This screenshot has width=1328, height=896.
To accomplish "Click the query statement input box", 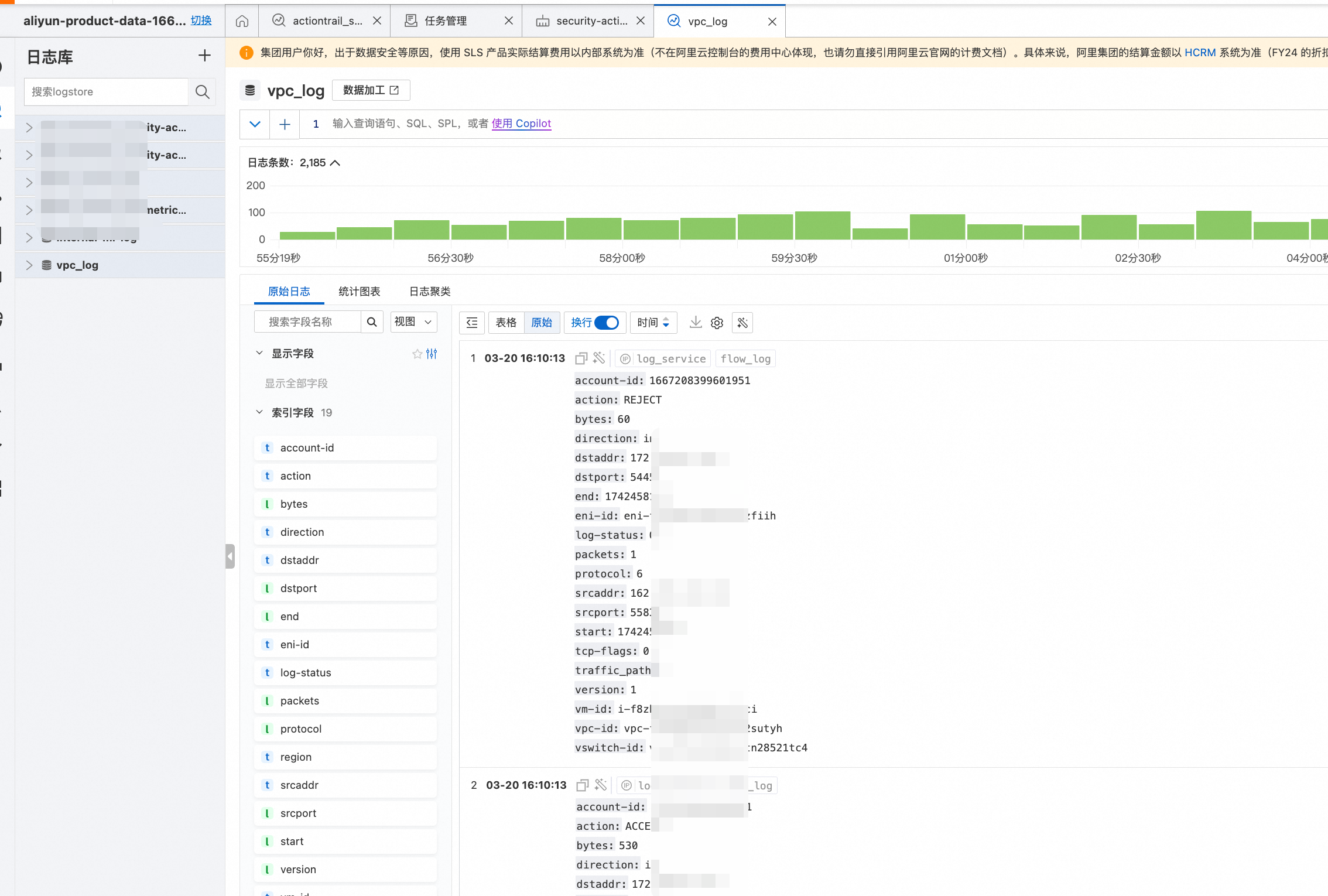I will click(x=814, y=124).
